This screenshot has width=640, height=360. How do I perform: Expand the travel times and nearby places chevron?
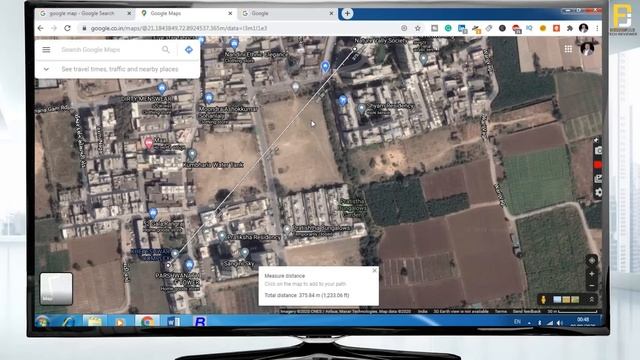46,69
